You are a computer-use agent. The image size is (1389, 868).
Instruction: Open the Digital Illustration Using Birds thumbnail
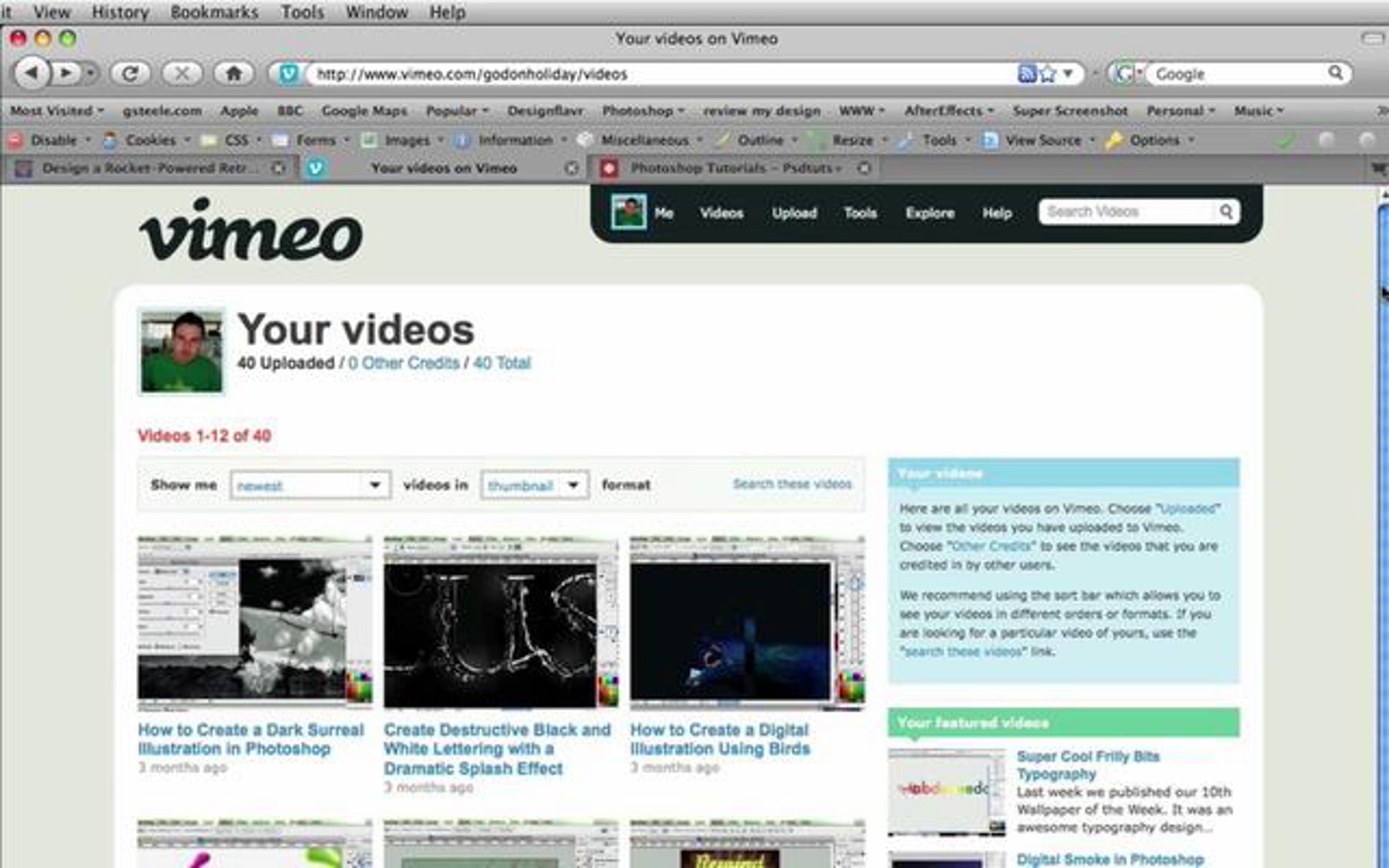pyautogui.click(x=747, y=623)
